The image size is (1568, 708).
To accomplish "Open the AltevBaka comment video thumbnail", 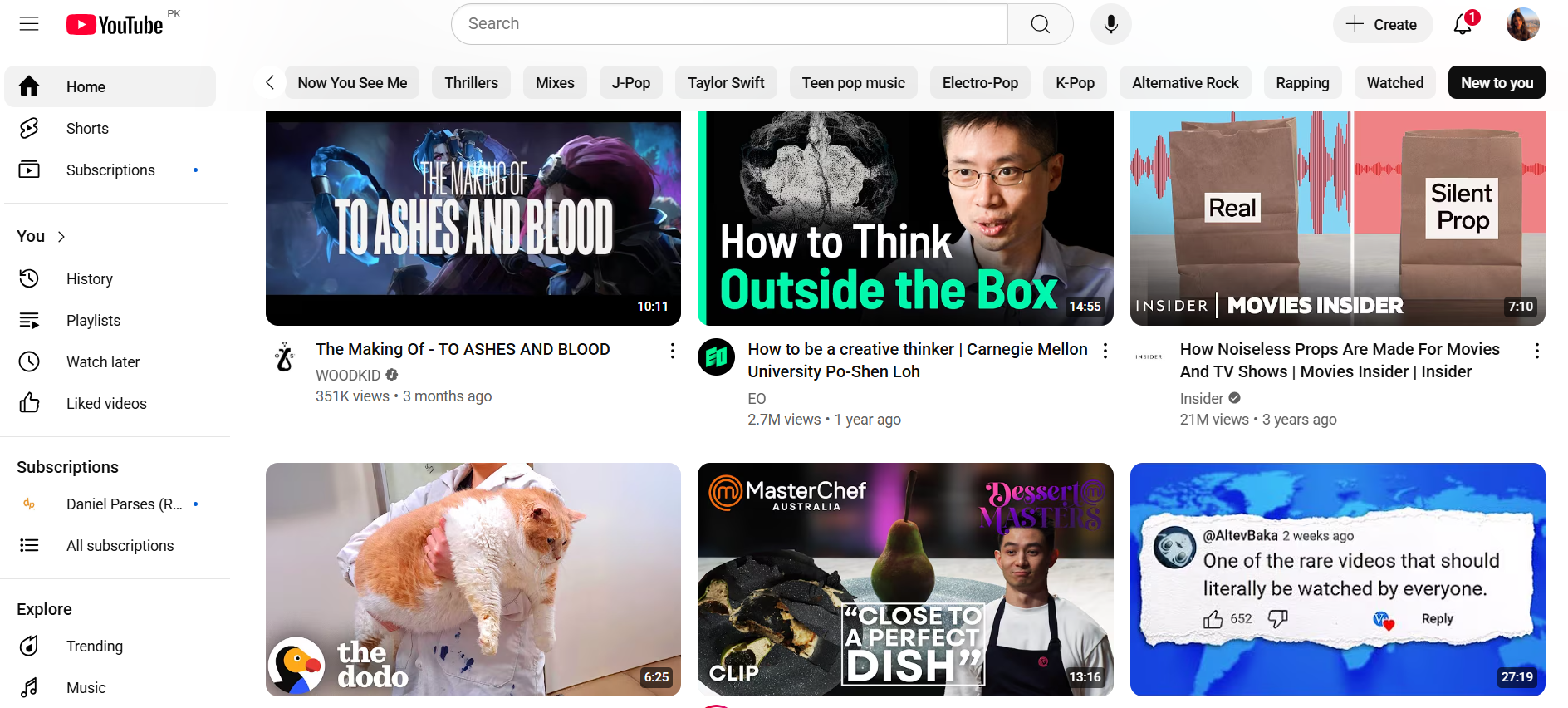I will coord(1337,579).
